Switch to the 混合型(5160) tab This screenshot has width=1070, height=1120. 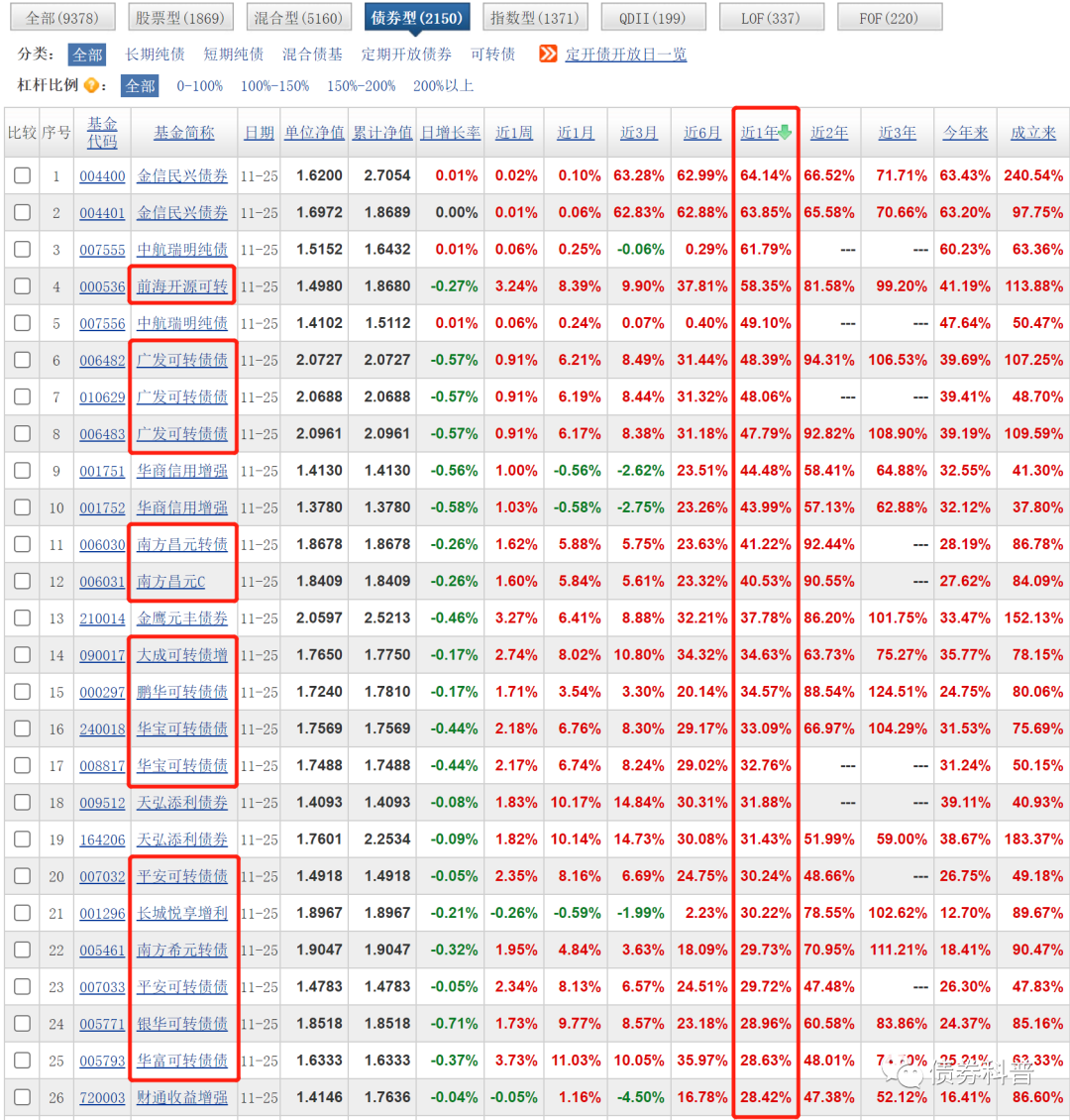click(x=298, y=18)
